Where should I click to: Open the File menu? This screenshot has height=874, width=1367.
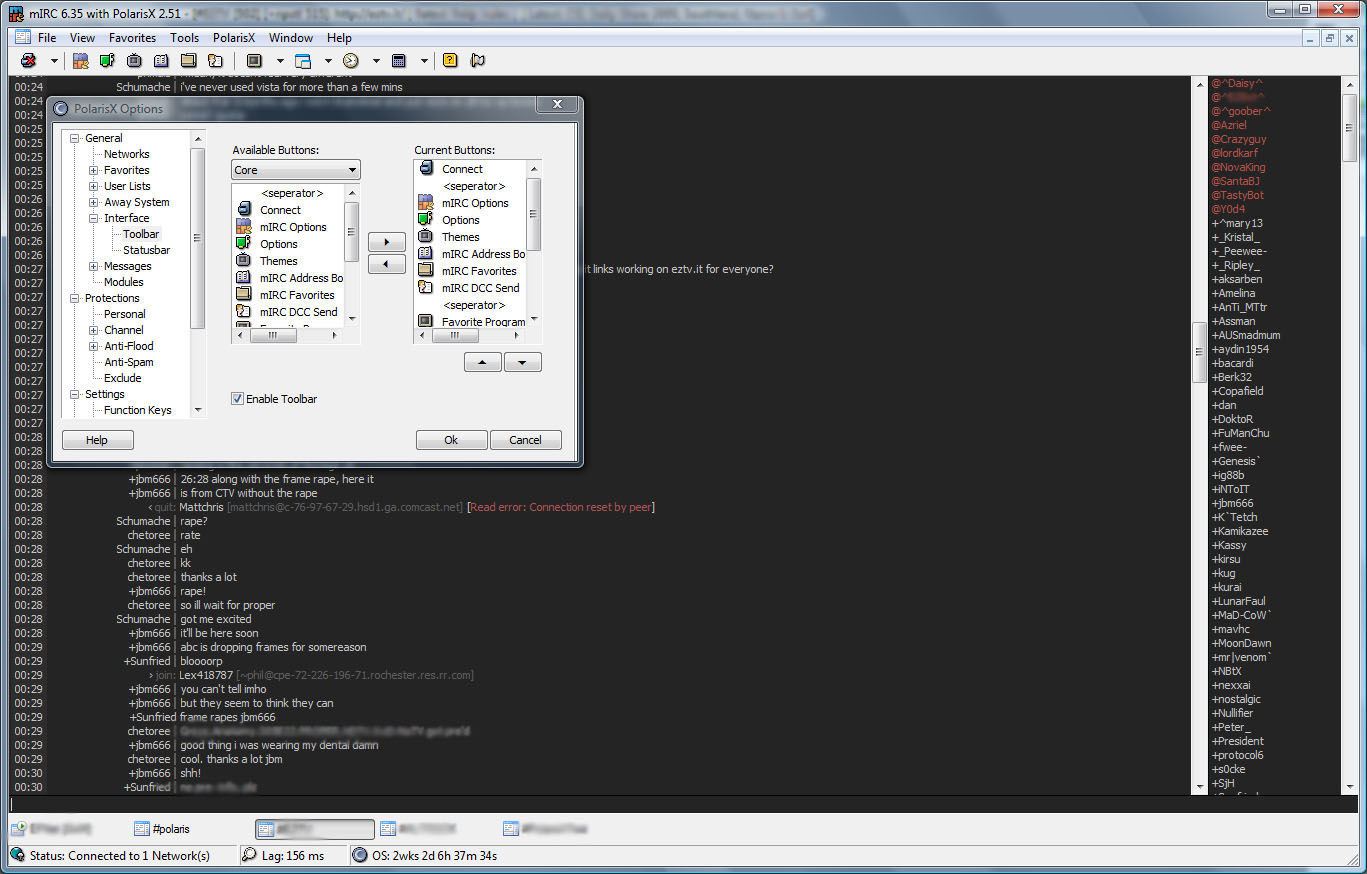(47, 38)
